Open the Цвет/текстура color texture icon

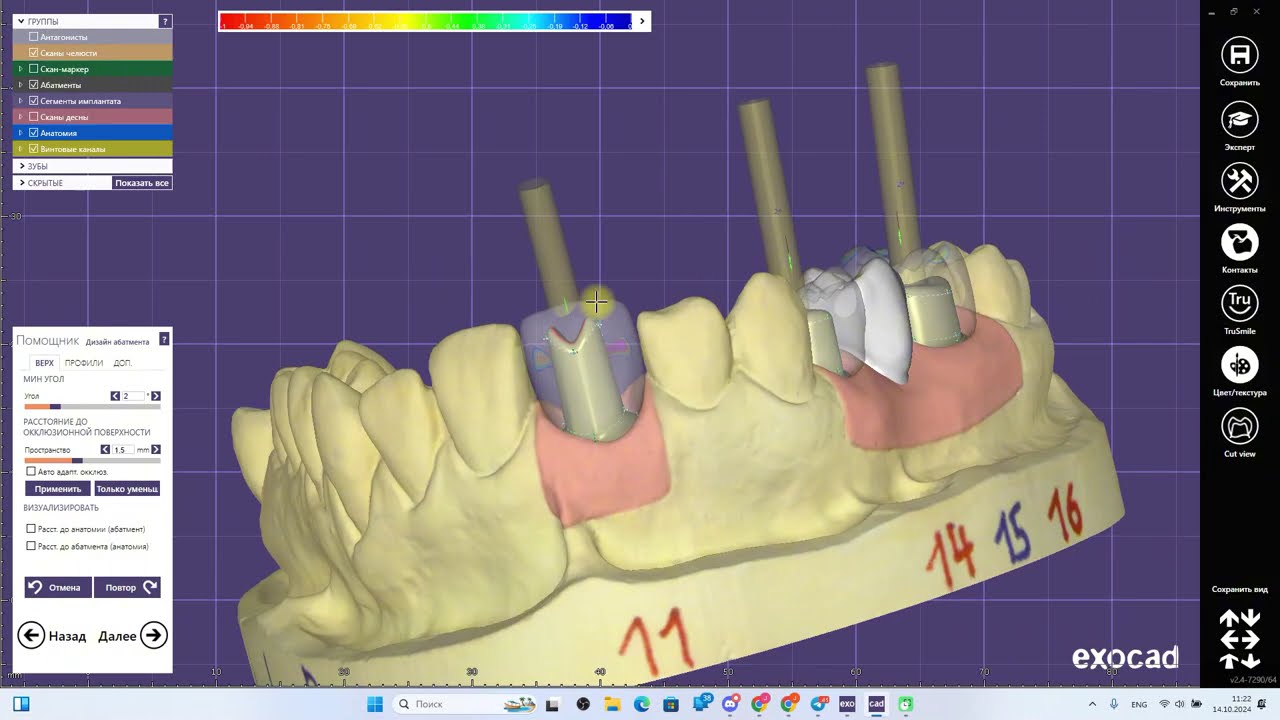click(x=1240, y=365)
